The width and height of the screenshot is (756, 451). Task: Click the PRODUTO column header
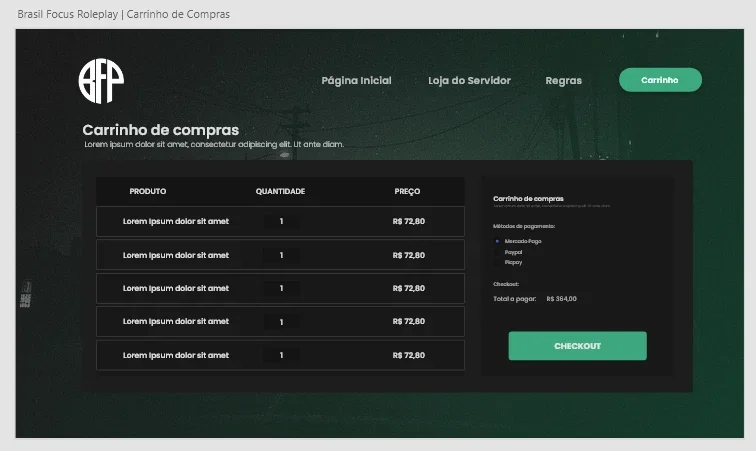pos(148,191)
